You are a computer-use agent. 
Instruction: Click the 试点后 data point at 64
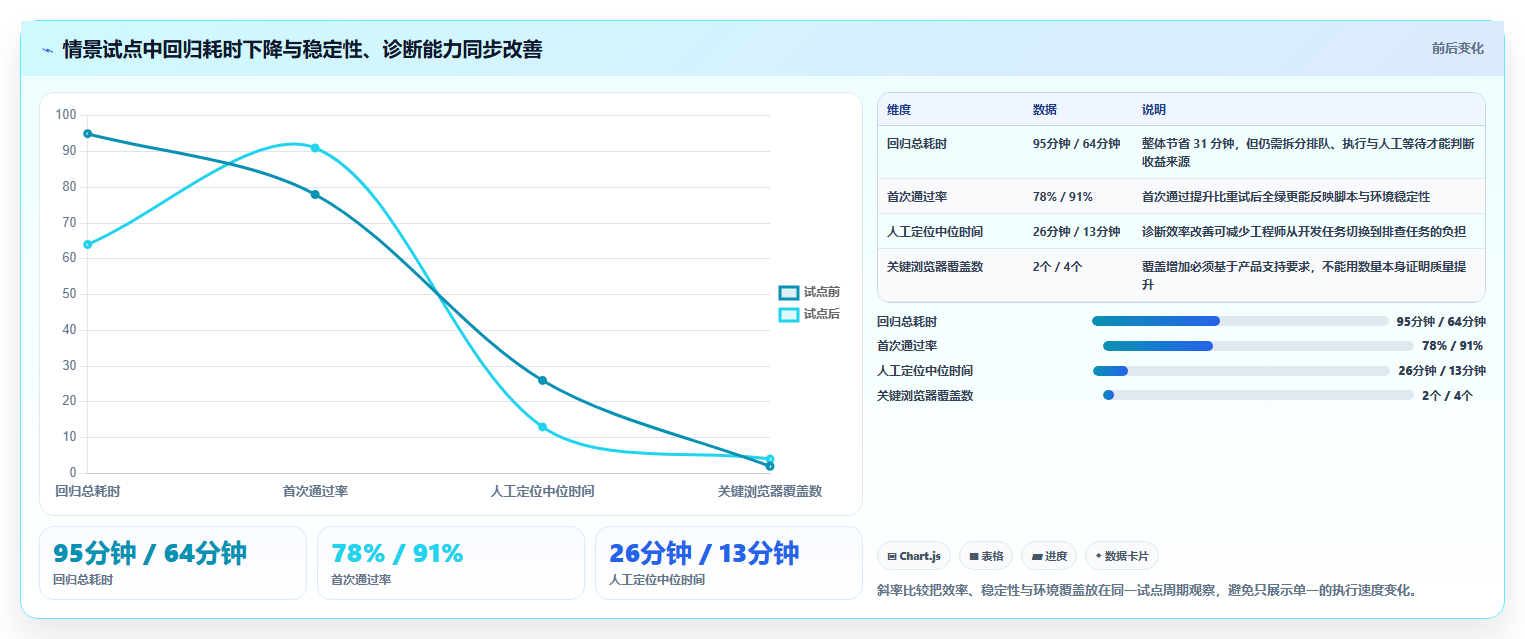tap(88, 244)
